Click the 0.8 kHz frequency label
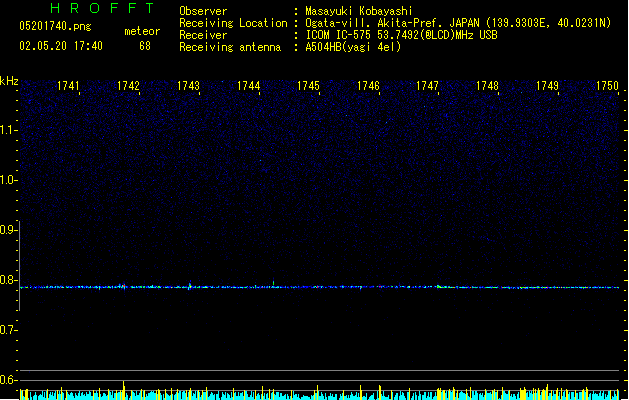The width and height of the screenshot is (629, 400). coord(8,280)
